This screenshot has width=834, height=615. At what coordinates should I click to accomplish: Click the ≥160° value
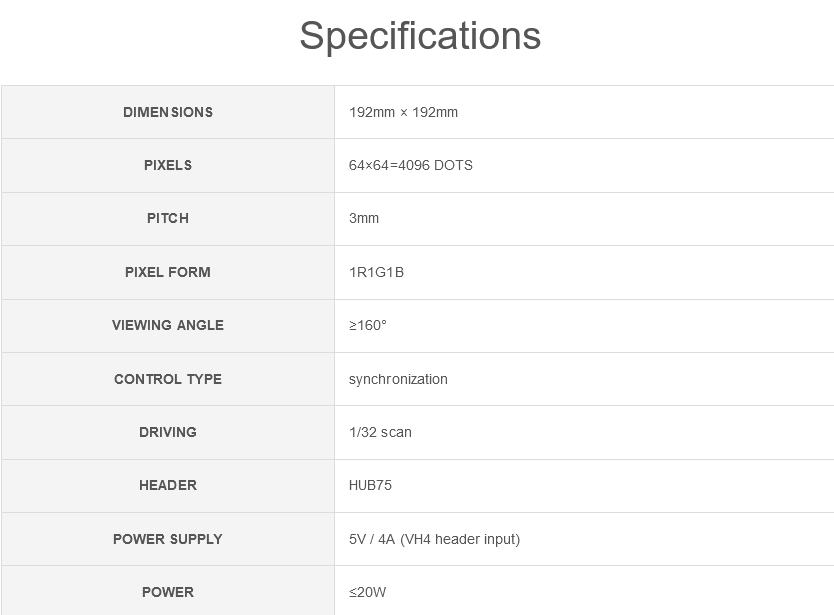pyautogui.click(x=368, y=326)
